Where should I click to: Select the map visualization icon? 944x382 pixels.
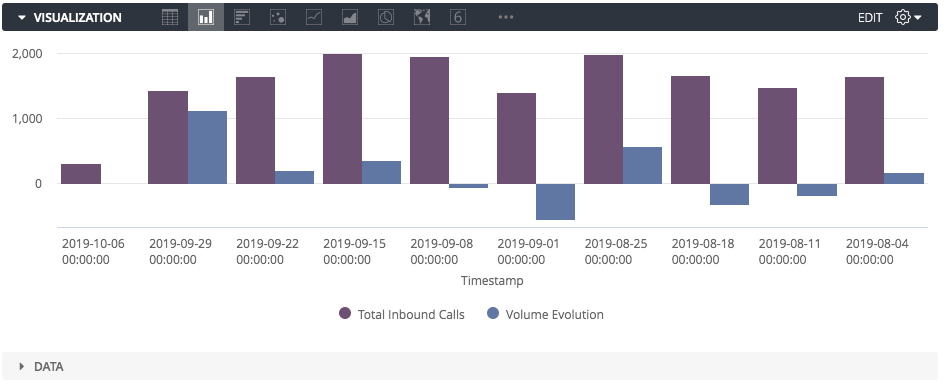coord(422,17)
